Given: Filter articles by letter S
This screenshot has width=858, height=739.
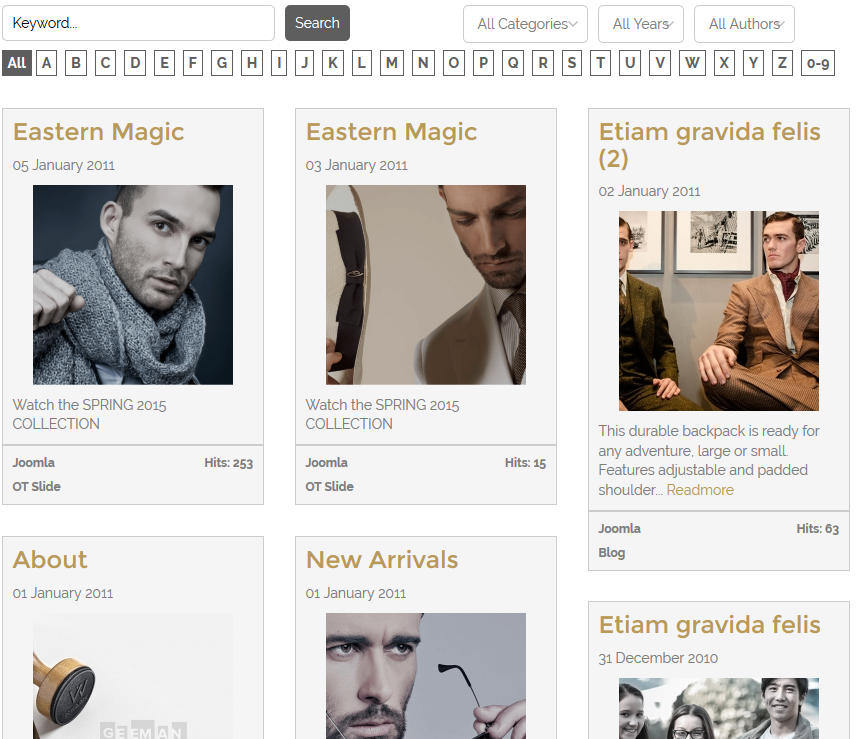Looking at the screenshot, I should pyautogui.click(x=572, y=63).
